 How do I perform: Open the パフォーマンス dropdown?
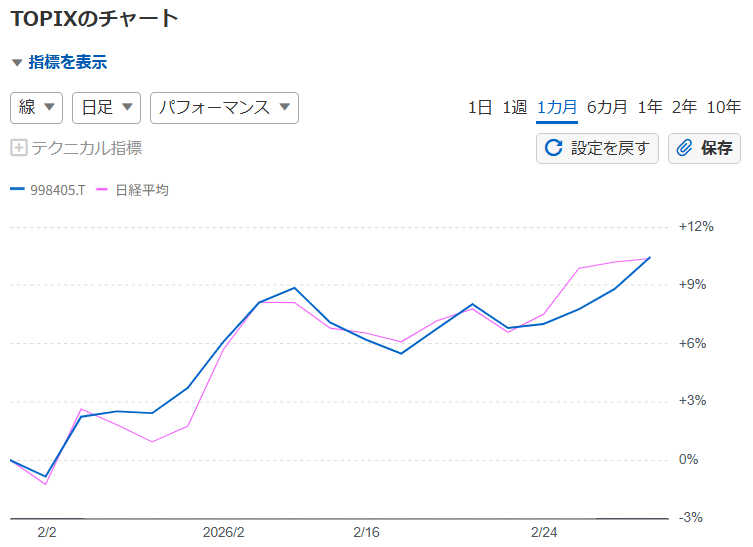click(224, 107)
